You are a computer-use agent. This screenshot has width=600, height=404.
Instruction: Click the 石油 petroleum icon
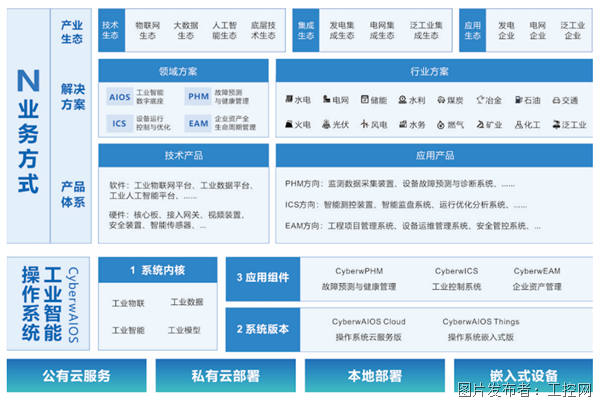(x=518, y=100)
